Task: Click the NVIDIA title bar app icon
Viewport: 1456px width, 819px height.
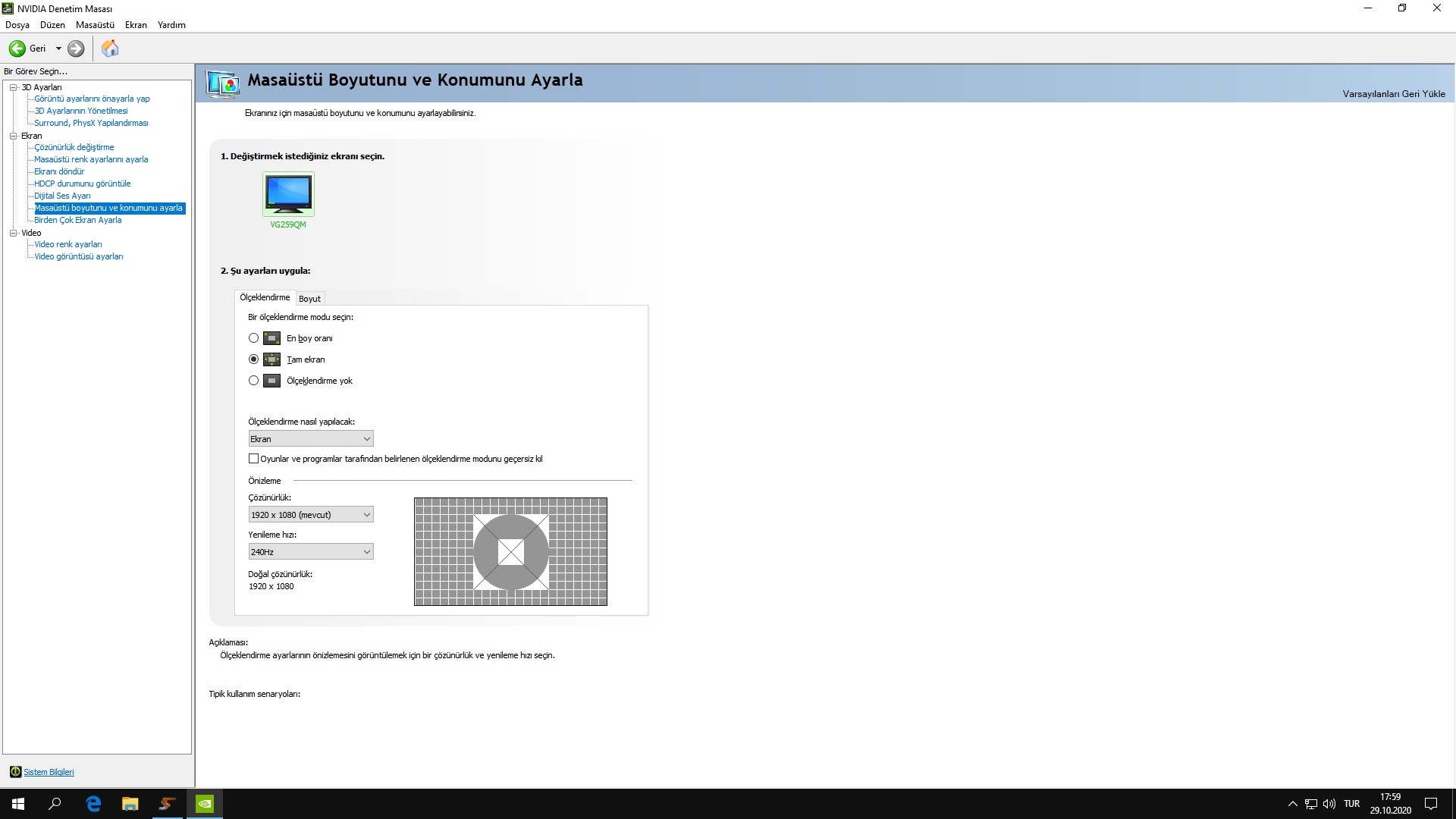Action: pos(8,8)
